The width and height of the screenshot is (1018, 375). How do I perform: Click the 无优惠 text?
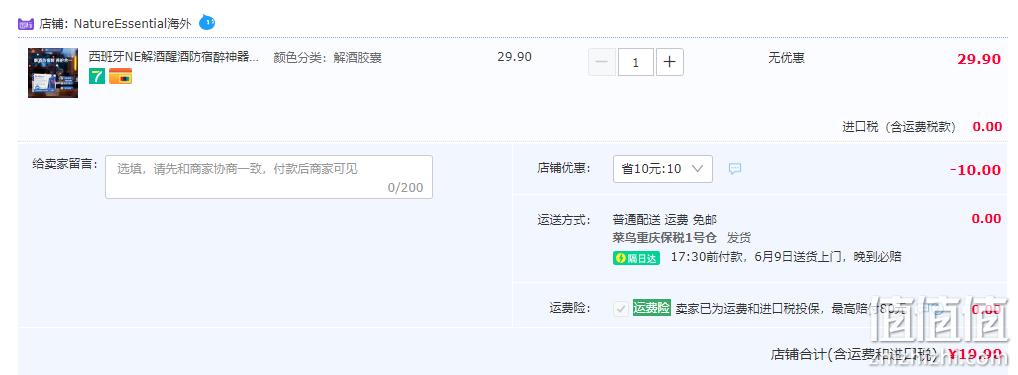pyautogui.click(x=786, y=58)
